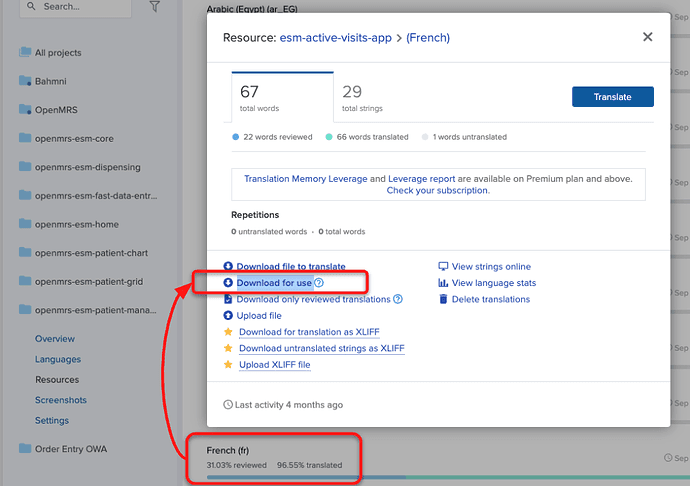Image resolution: width=690 pixels, height=486 pixels.
Task: Click the monitor icon beside View strings online
Action: pyautogui.click(x=443, y=267)
